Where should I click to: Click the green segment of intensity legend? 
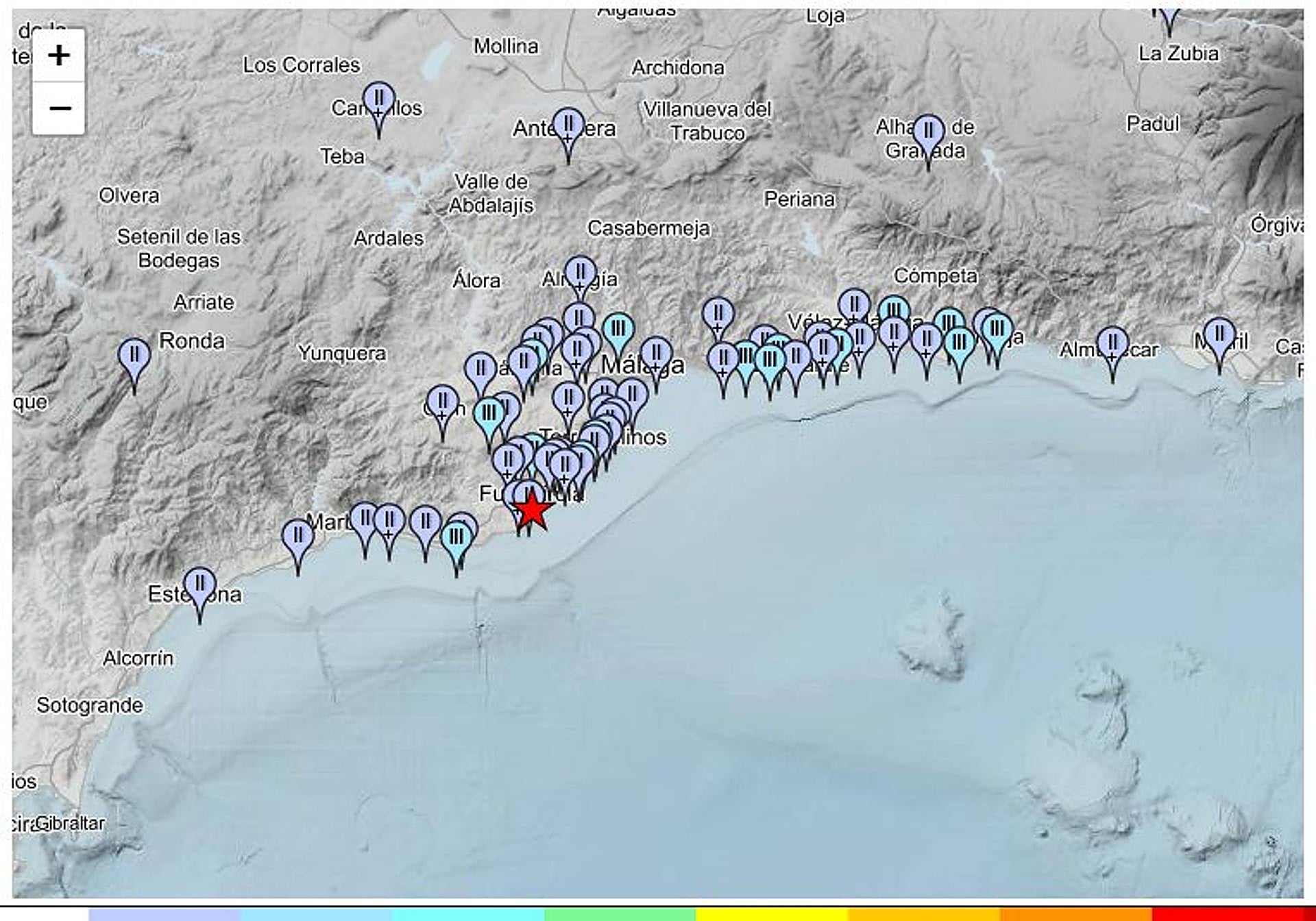(x=620, y=914)
